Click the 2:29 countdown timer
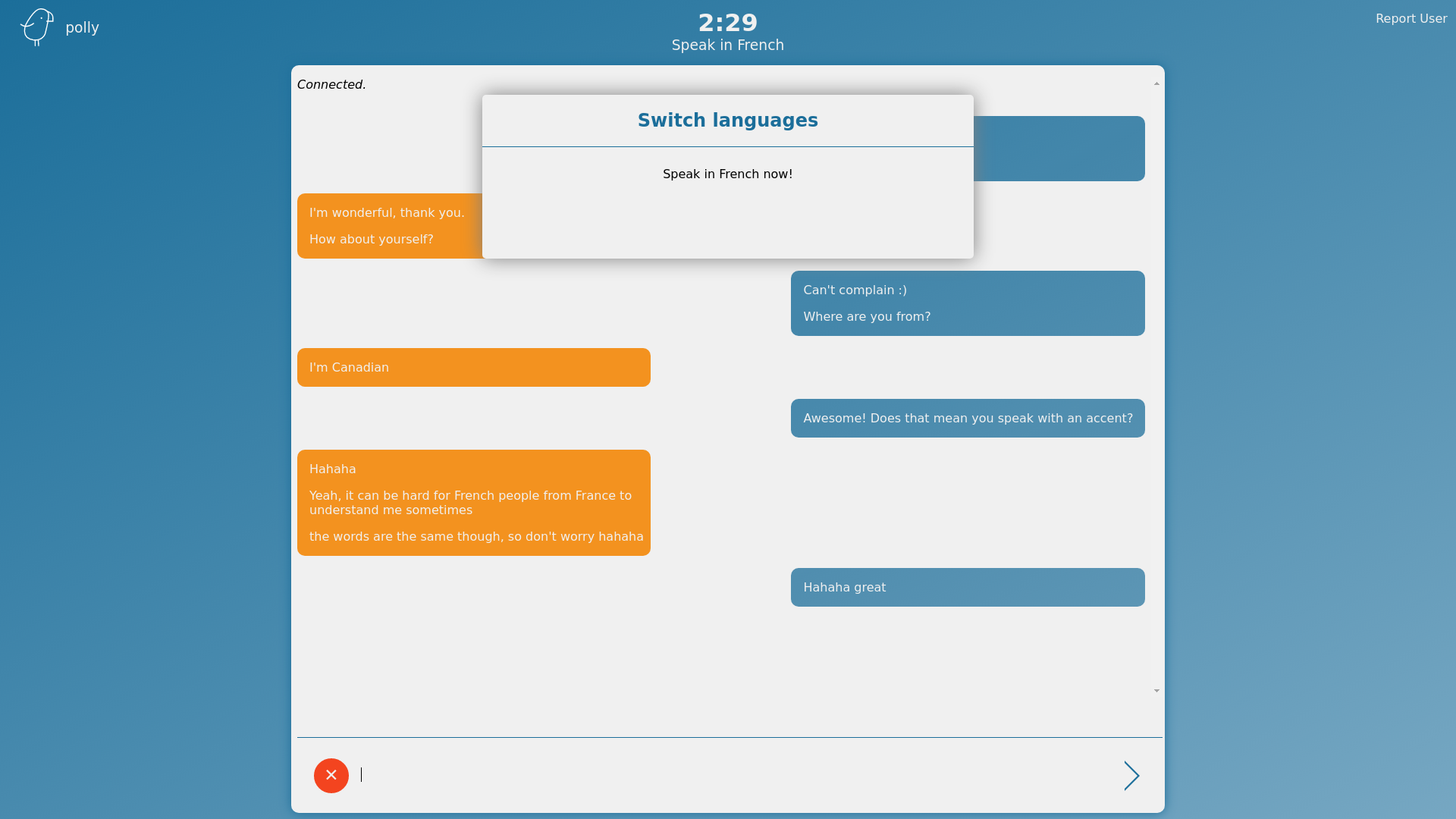Screen dimensions: 1456x819 [727, 23]
